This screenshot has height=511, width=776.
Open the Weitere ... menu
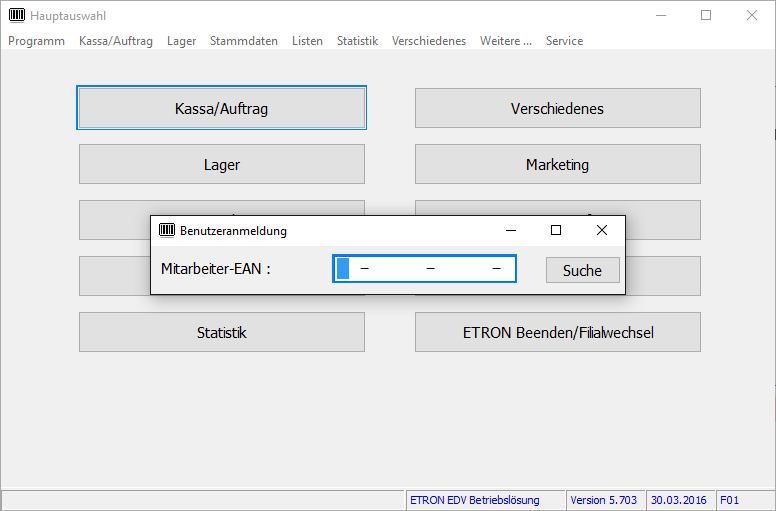505,41
